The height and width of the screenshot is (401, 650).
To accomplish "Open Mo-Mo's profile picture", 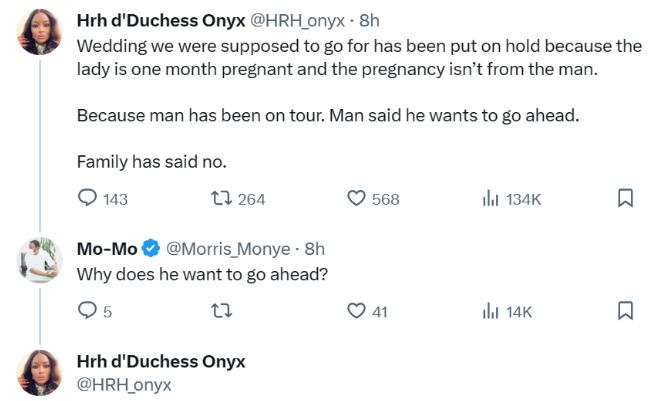I will (x=41, y=261).
